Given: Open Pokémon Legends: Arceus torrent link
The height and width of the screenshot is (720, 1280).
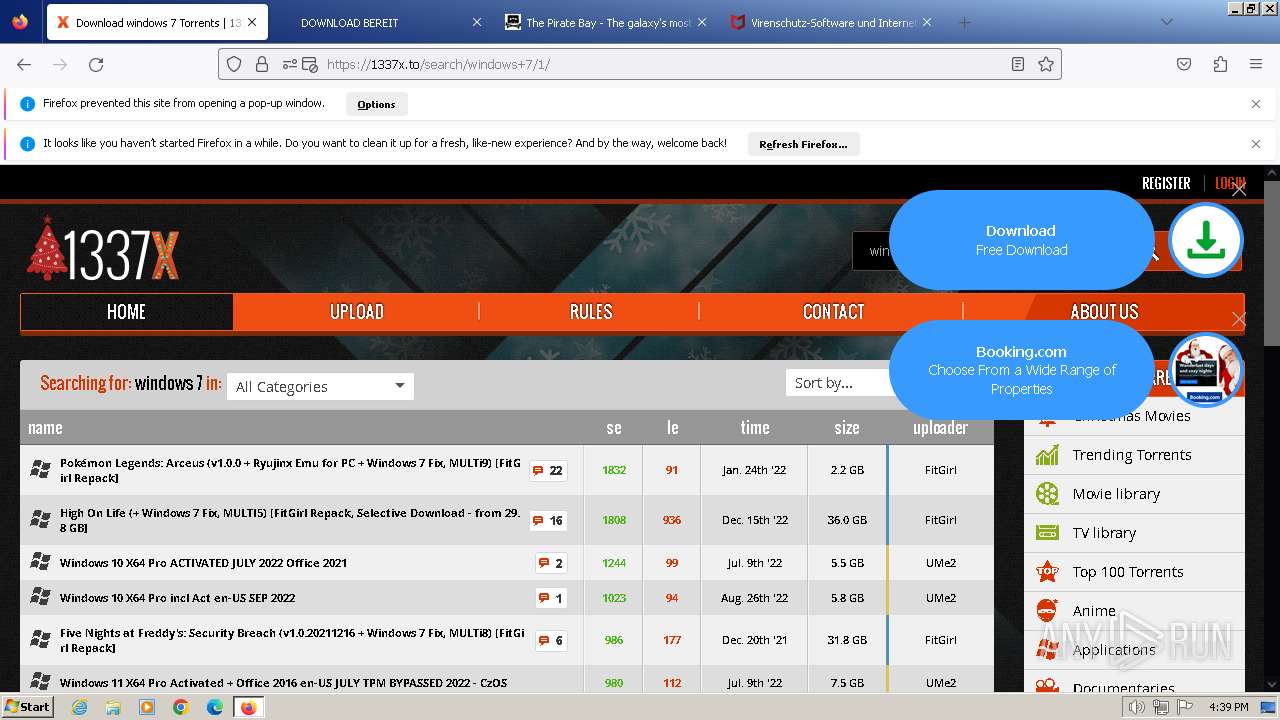Looking at the screenshot, I should pyautogui.click(x=290, y=470).
